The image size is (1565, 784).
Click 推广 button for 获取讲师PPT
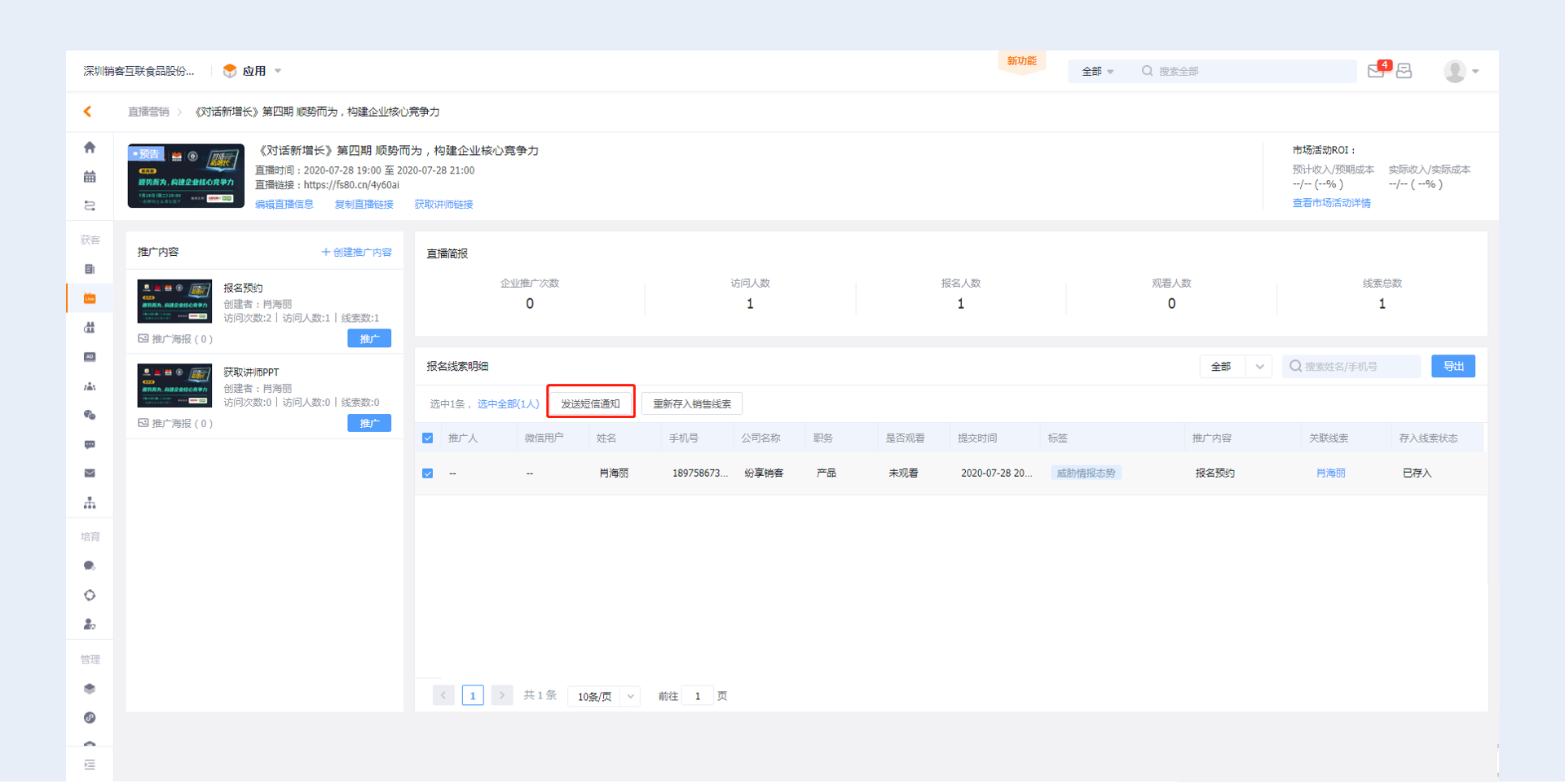click(x=369, y=424)
